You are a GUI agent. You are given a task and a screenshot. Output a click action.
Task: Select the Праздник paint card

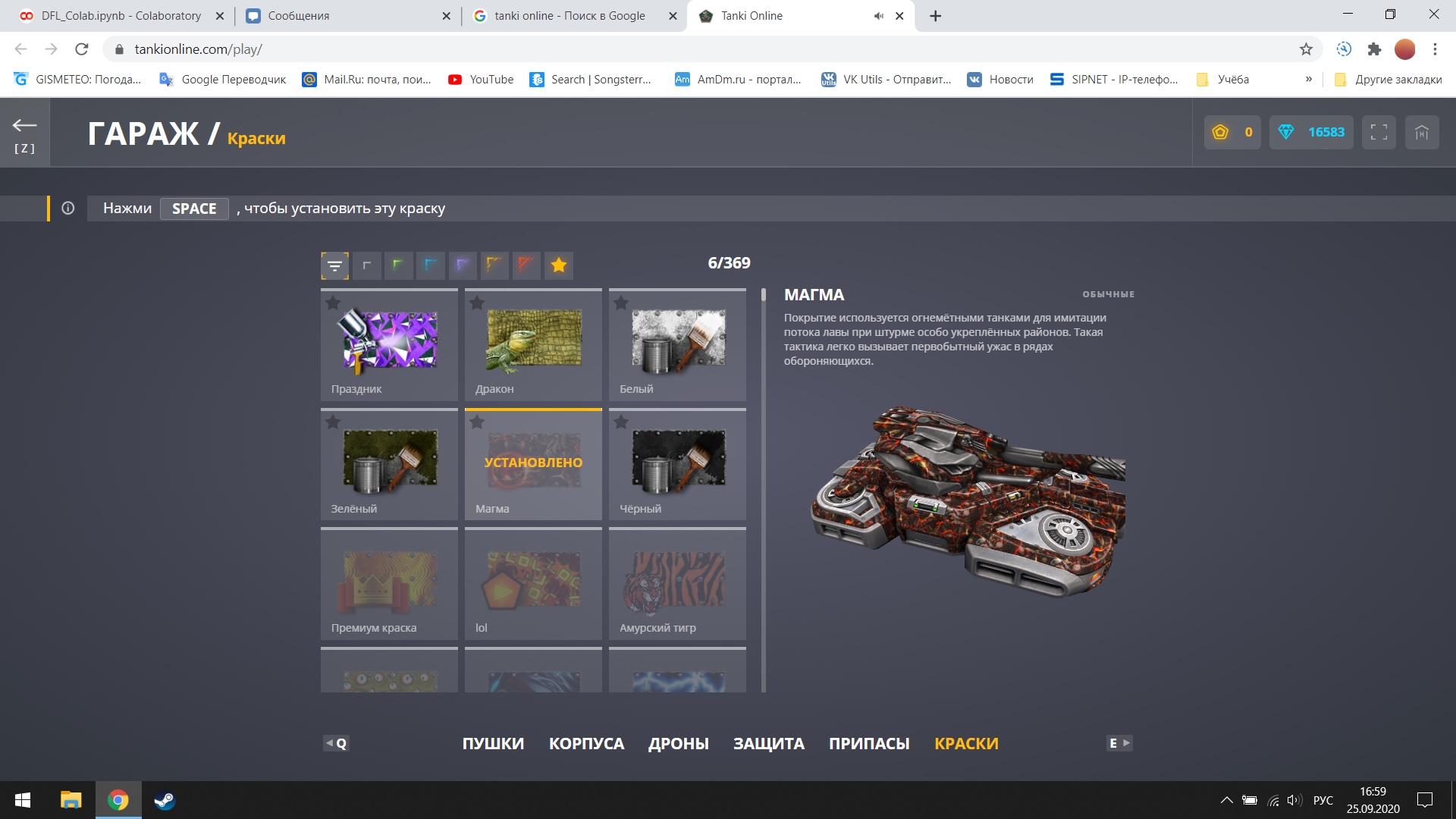389,345
